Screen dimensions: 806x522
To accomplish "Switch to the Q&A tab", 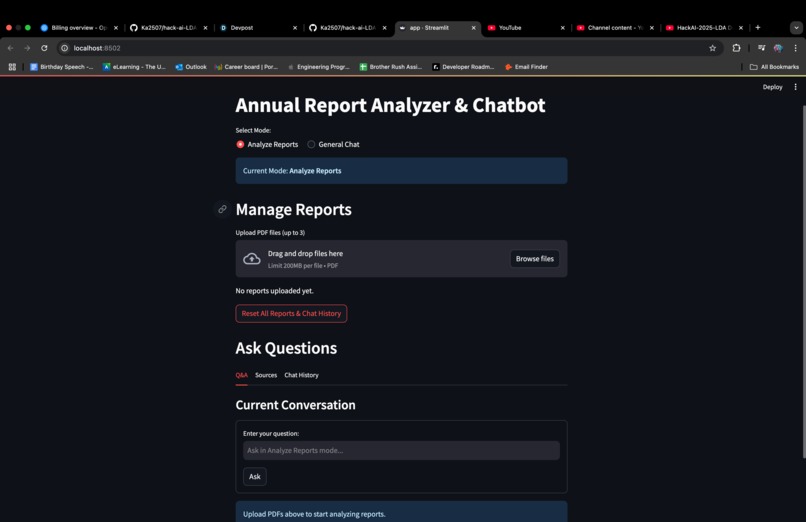I will coord(242,375).
